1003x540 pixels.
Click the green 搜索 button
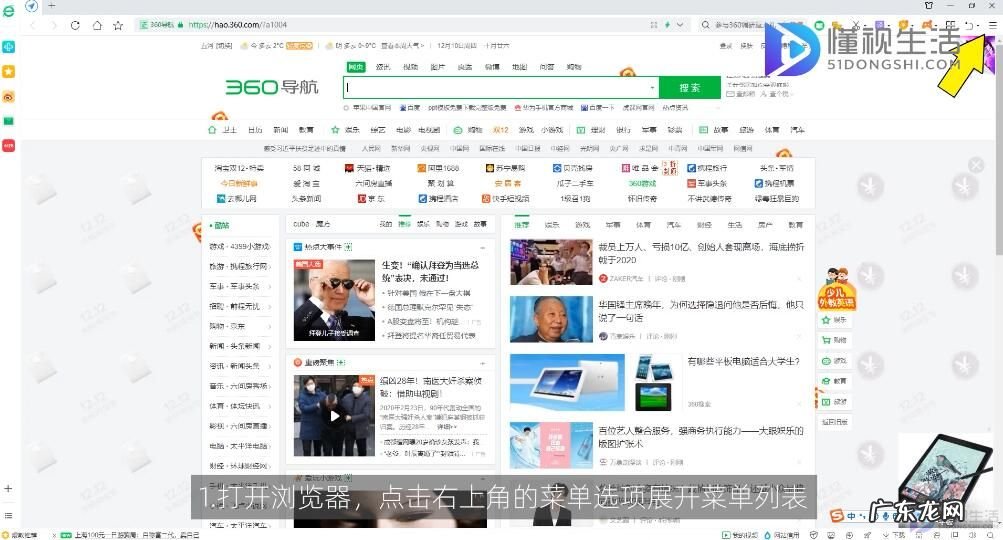point(690,88)
